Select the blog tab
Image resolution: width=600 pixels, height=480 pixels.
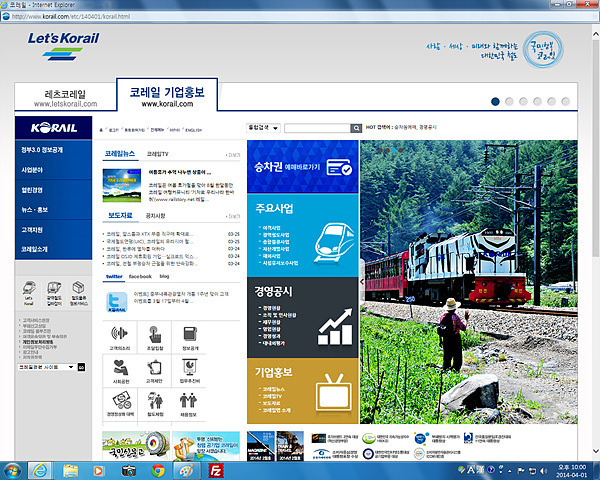tap(164, 276)
